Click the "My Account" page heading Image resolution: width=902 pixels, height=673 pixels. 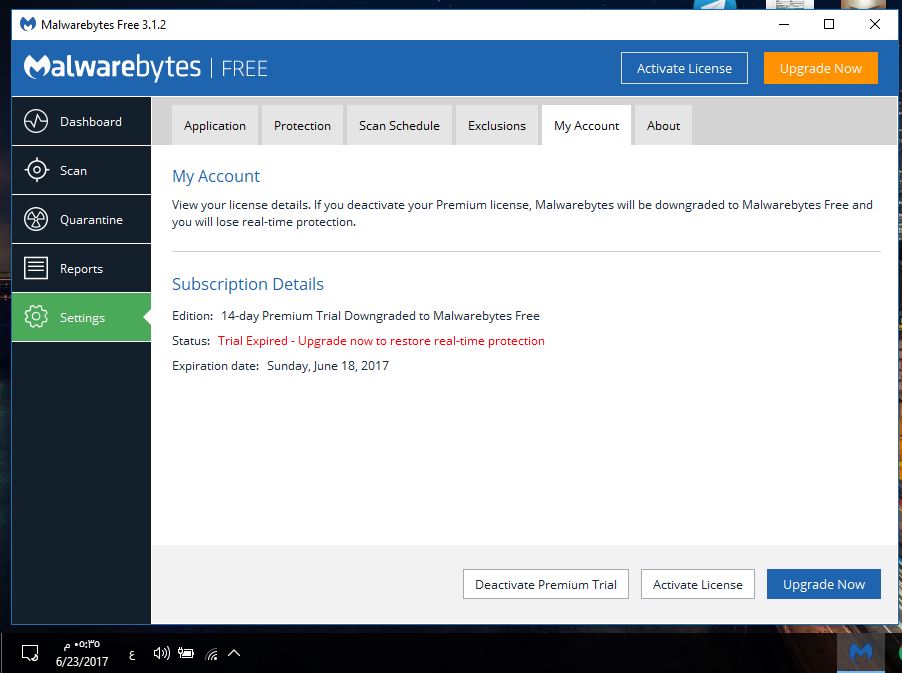(x=216, y=176)
